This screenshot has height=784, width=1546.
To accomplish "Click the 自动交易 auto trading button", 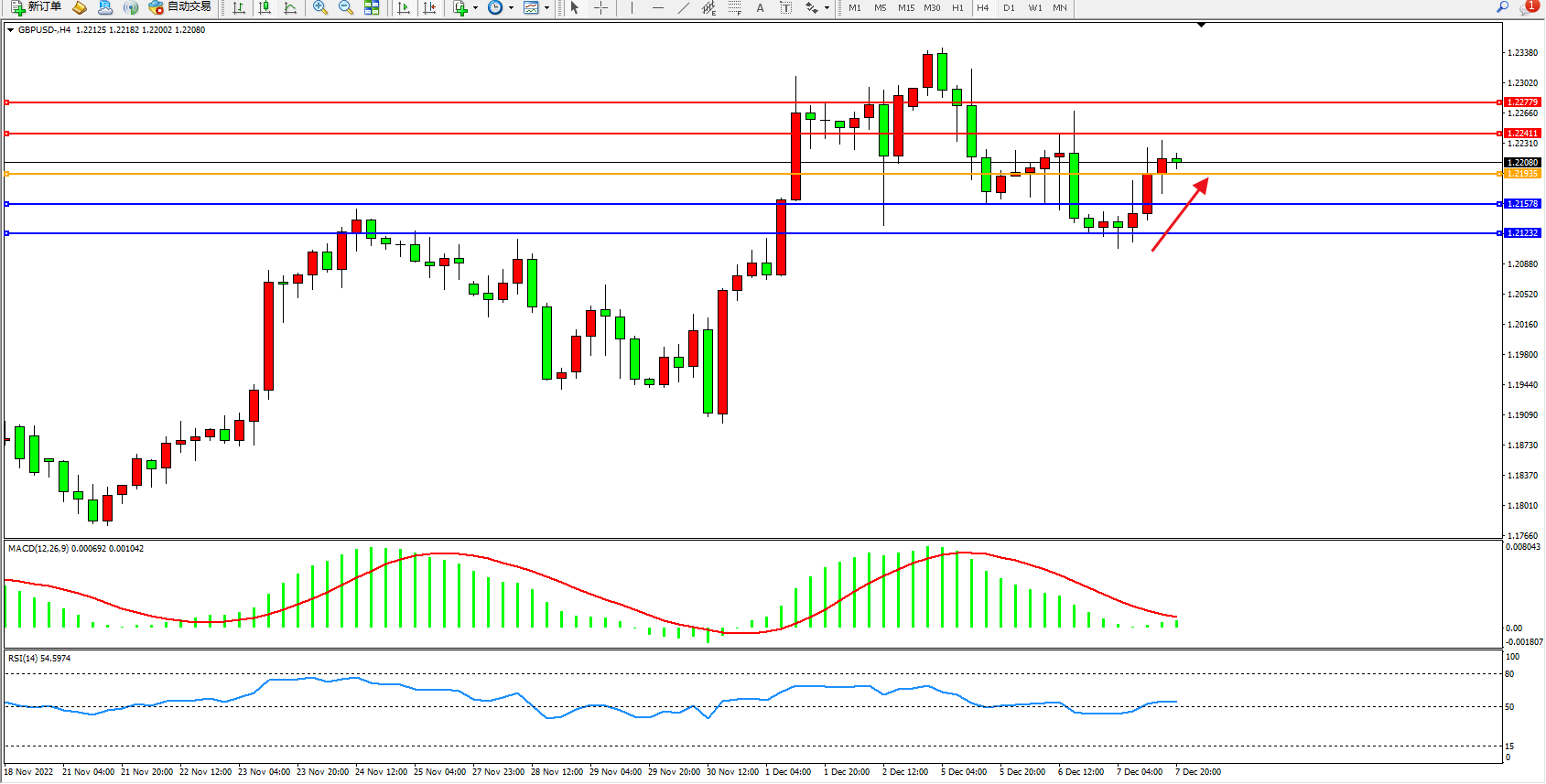I will 180,7.
